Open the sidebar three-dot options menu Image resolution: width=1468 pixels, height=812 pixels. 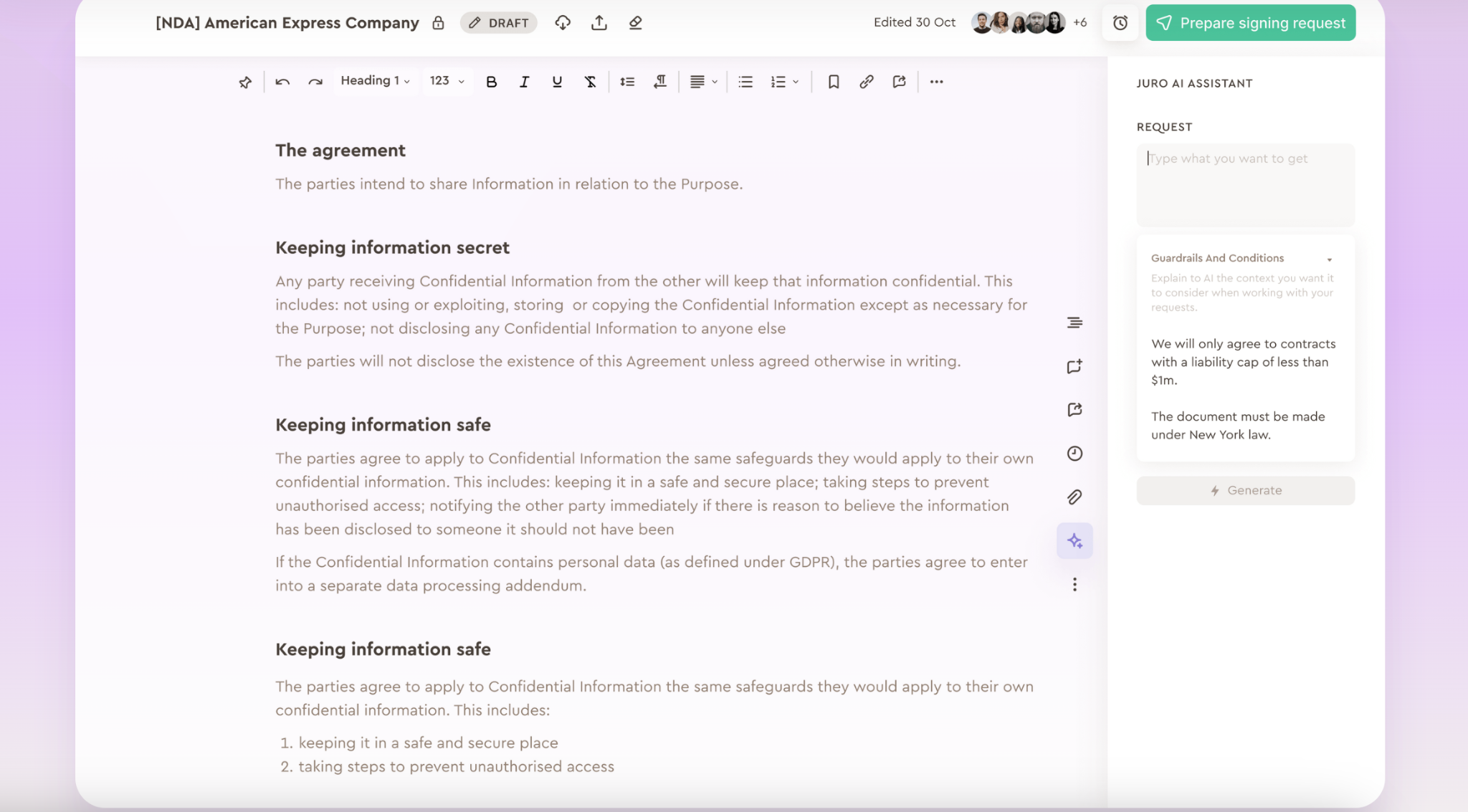click(1074, 585)
